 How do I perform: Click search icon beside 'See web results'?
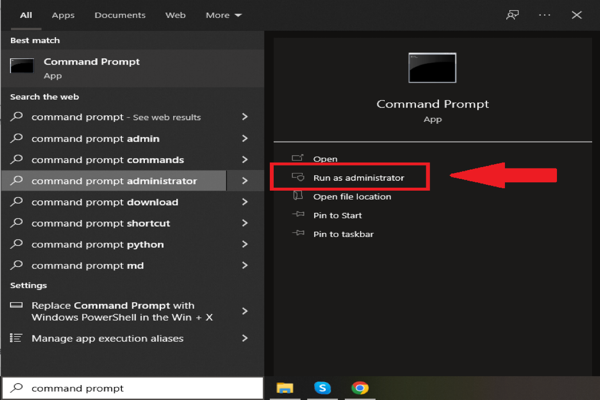(16, 117)
